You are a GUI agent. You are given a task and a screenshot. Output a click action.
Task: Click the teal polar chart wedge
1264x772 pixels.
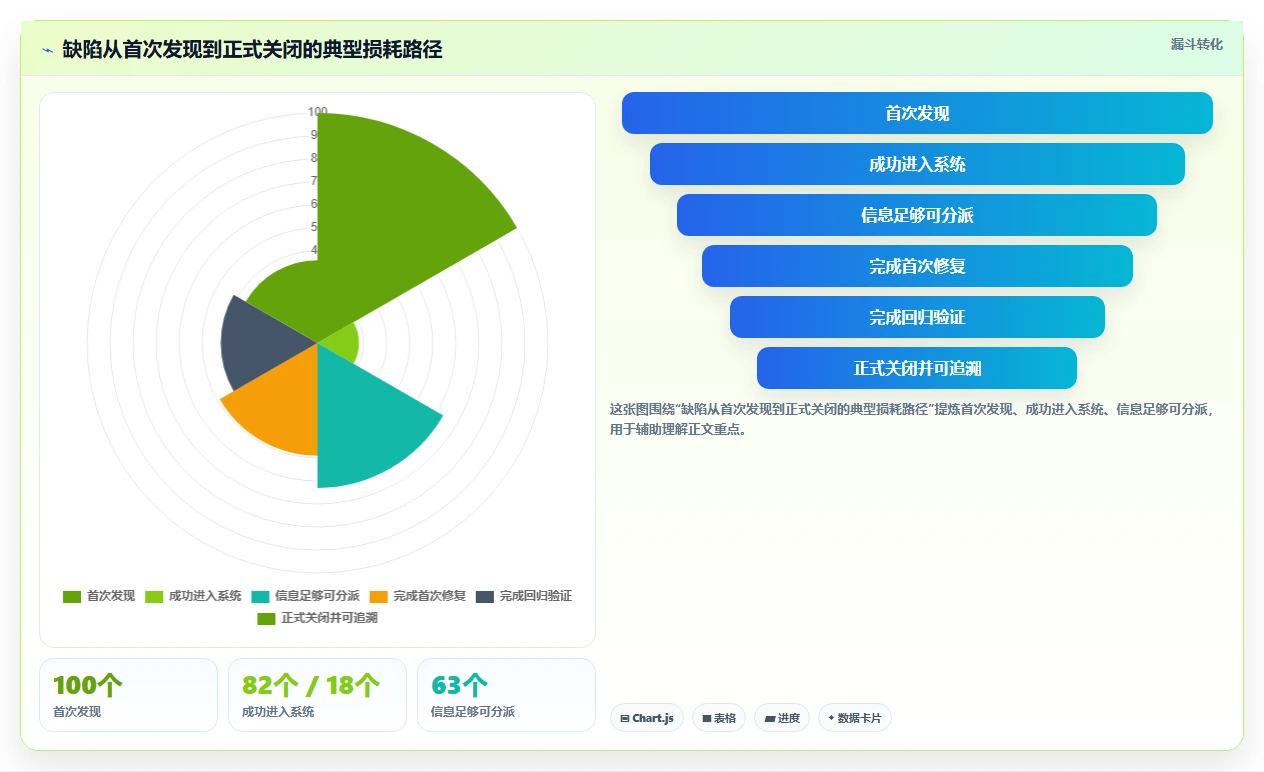click(365, 420)
